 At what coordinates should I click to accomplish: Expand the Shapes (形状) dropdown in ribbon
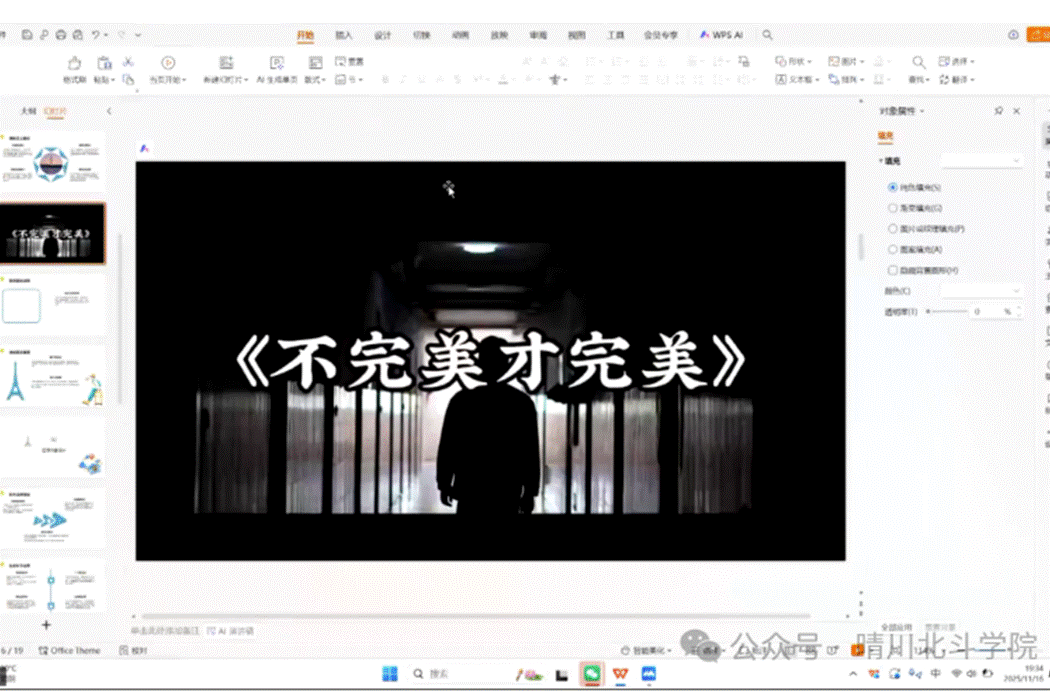click(x=795, y=62)
